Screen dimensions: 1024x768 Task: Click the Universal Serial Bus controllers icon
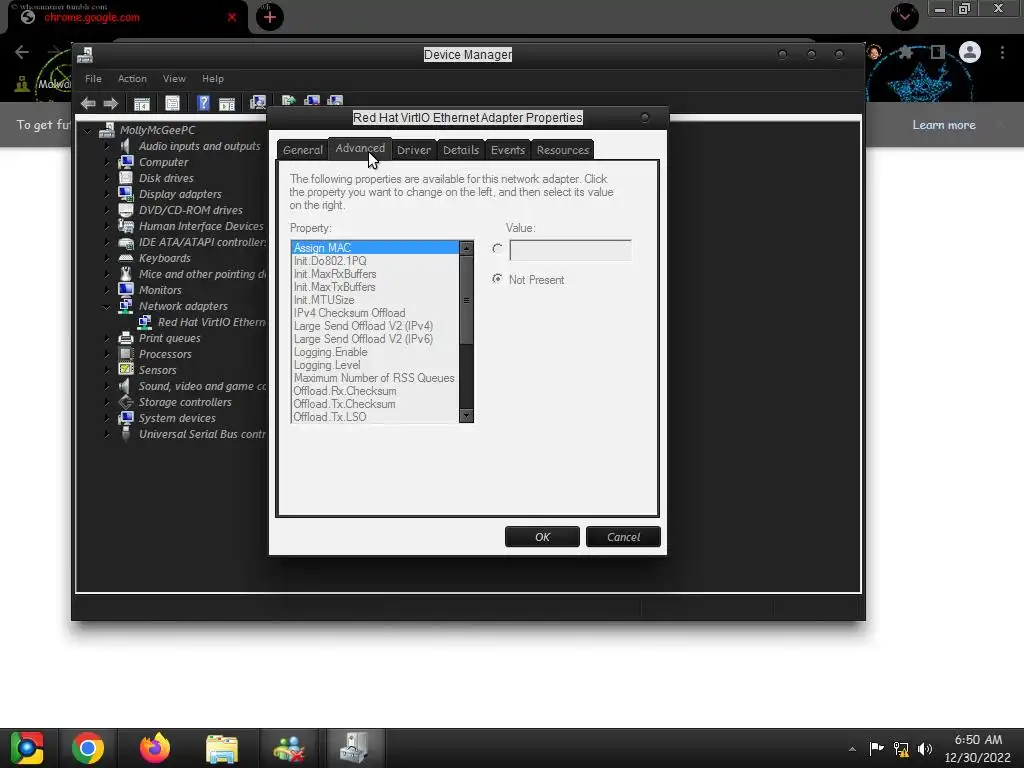(x=125, y=434)
